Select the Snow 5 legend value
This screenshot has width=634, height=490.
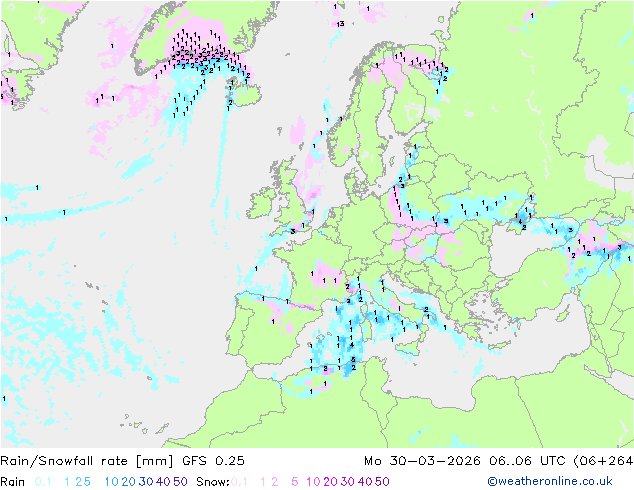[x=294, y=482]
